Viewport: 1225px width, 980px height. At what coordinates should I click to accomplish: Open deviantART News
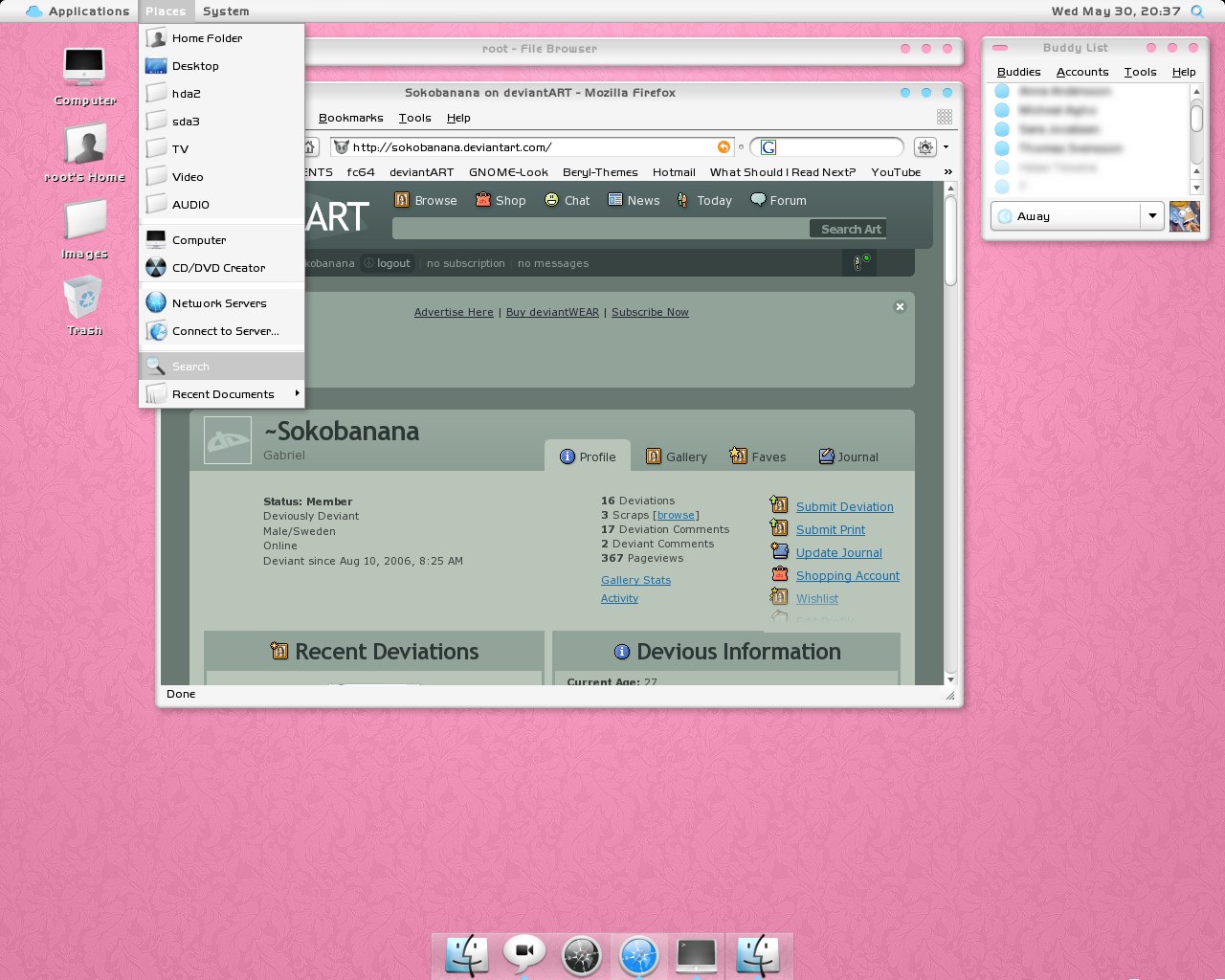tap(634, 200)
